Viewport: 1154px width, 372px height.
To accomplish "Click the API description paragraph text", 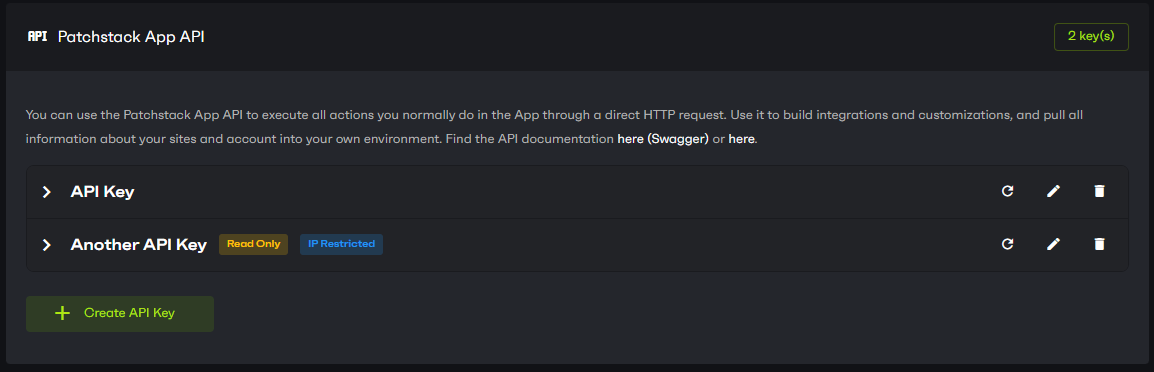I will [x=554, y=127].
